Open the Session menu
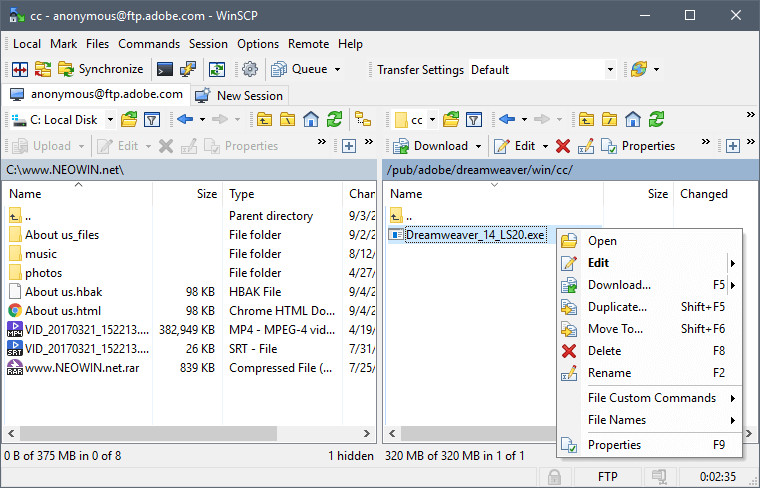This screenshot has width=760, height=488. coord(208,44)
